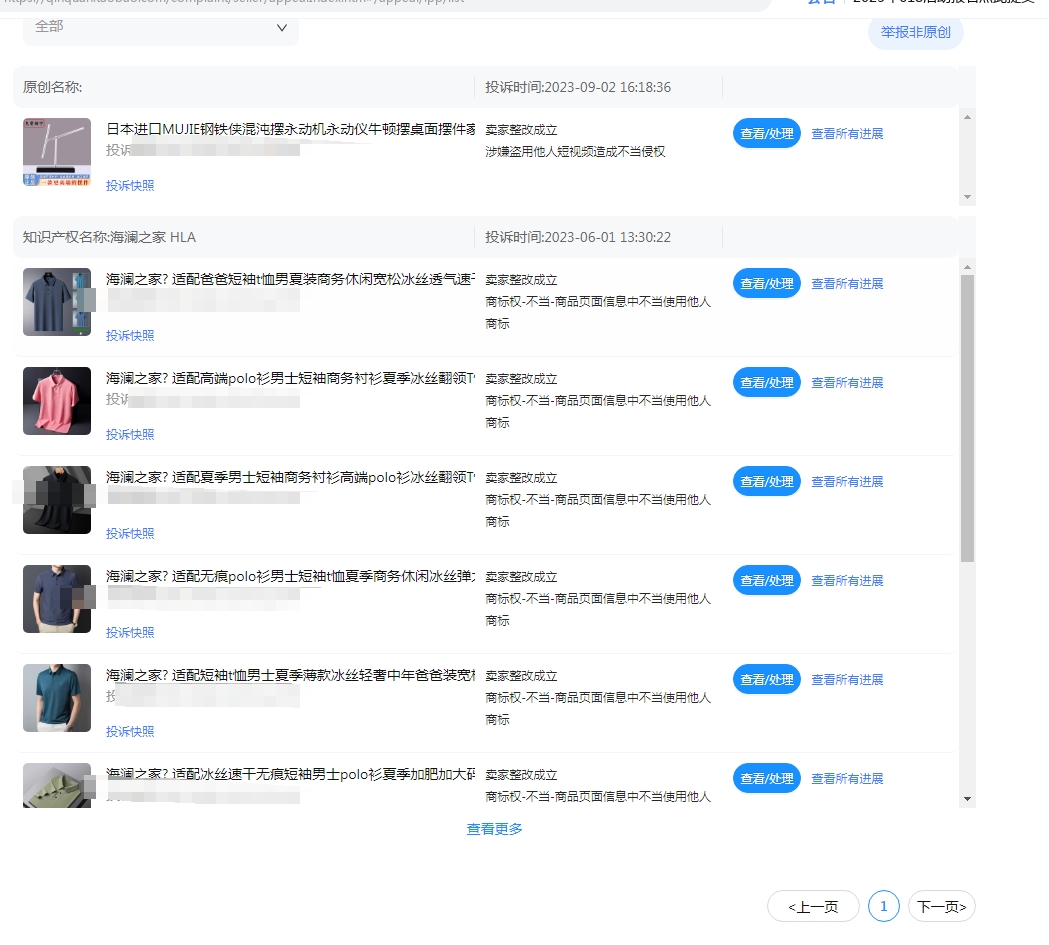This screenshot has width=1049, height=945.
Task: Open 查看/处理 for 适配爸爸短袖t恤 item
Action: pos(767,283)
